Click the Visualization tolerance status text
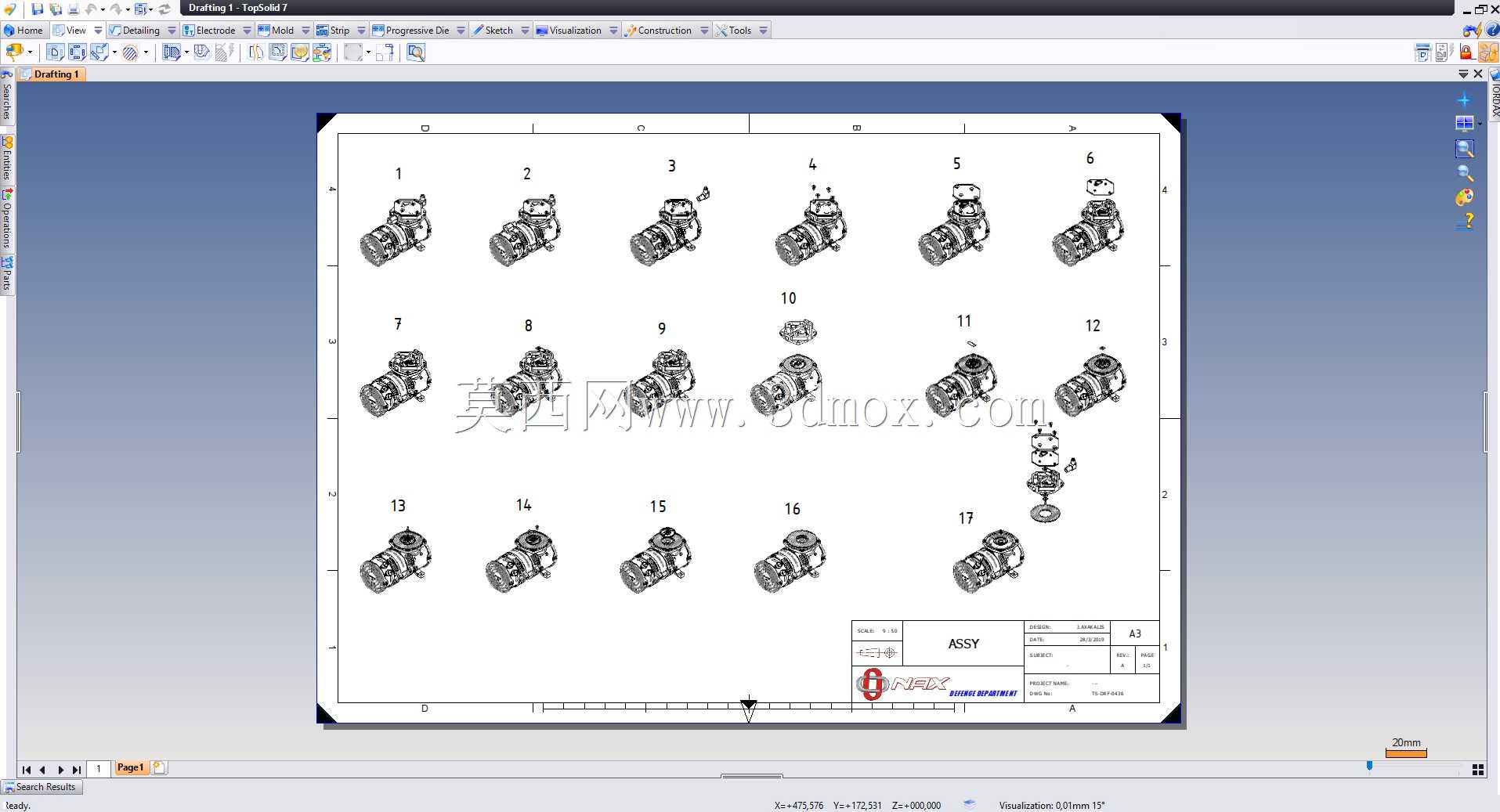 [1052, 805]
